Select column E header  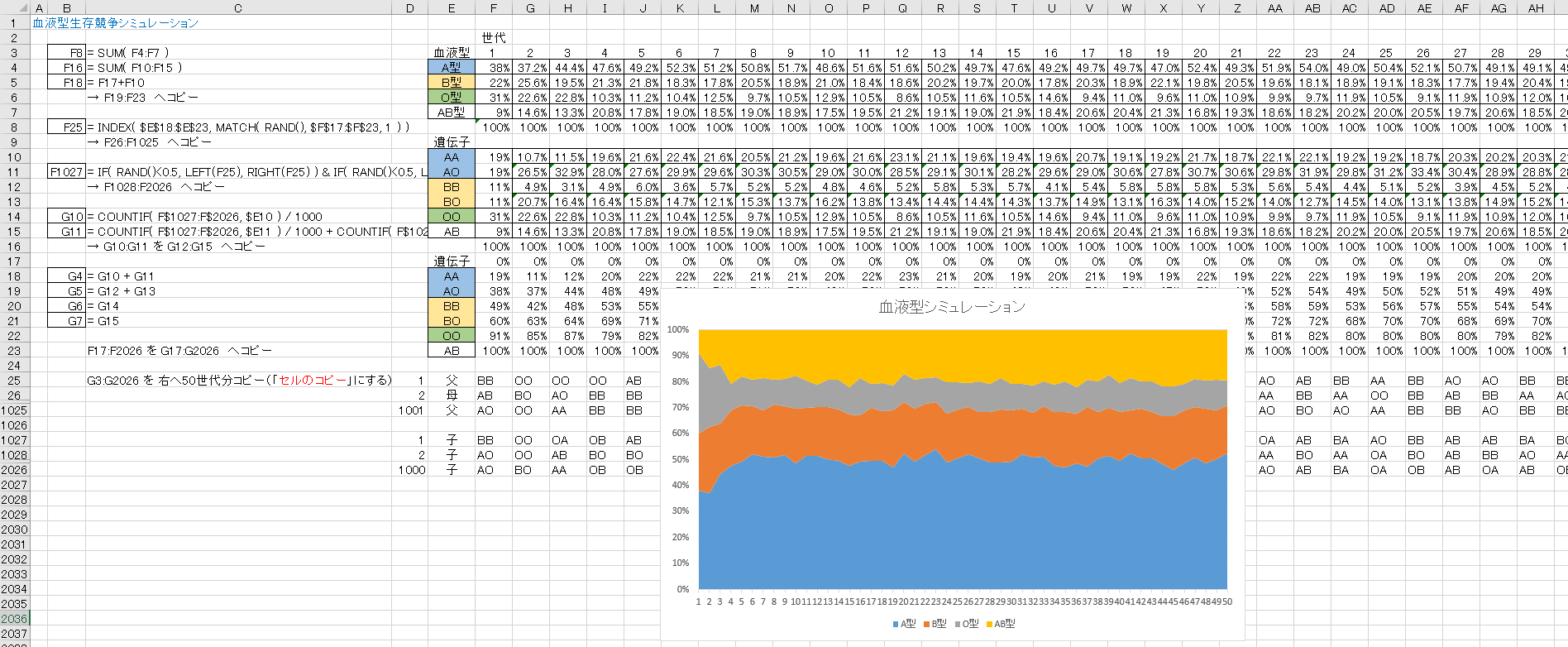pos(452,8)
